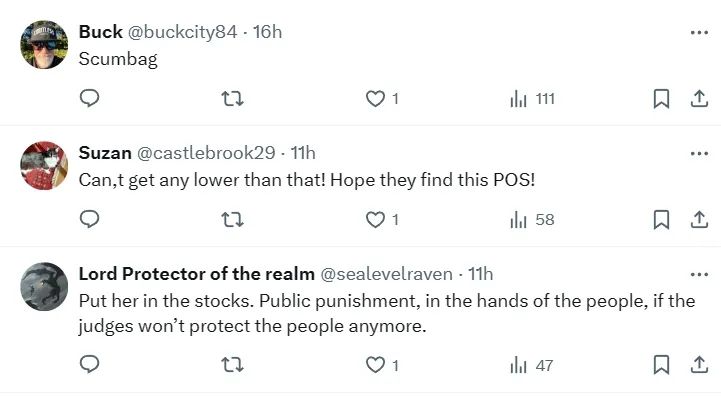This screenshot has height=396, width=721.
Task: Open Suzan's cat profile picture
Action: click(44, 166)
